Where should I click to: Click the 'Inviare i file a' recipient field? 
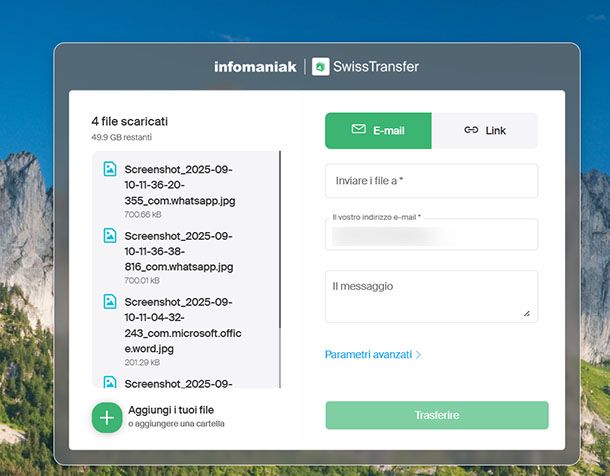[x=431, y=181]
